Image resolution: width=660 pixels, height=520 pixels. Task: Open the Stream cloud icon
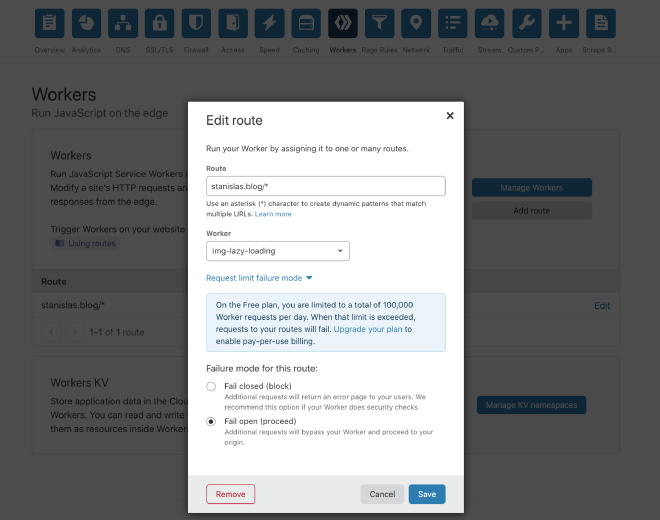coord(489,23)
